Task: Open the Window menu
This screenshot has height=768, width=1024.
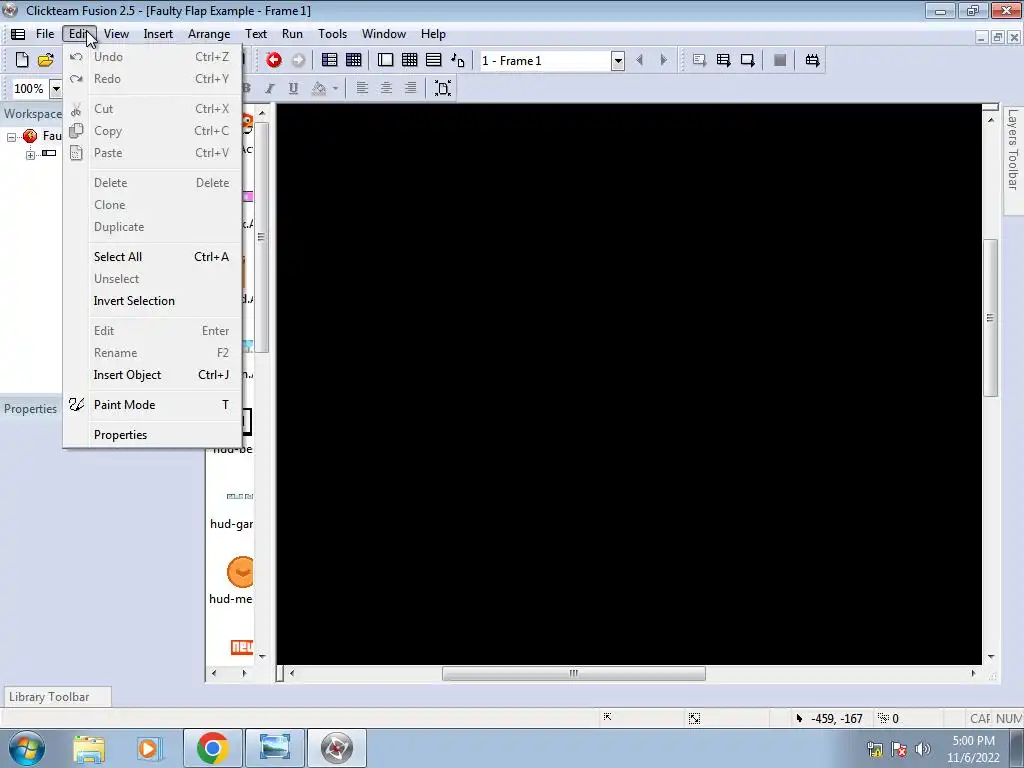Action: tap(384, 34)
